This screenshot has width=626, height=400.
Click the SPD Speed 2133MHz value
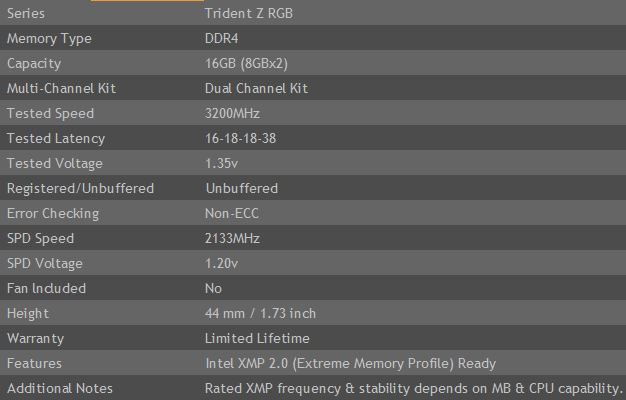tap(232, 239)
